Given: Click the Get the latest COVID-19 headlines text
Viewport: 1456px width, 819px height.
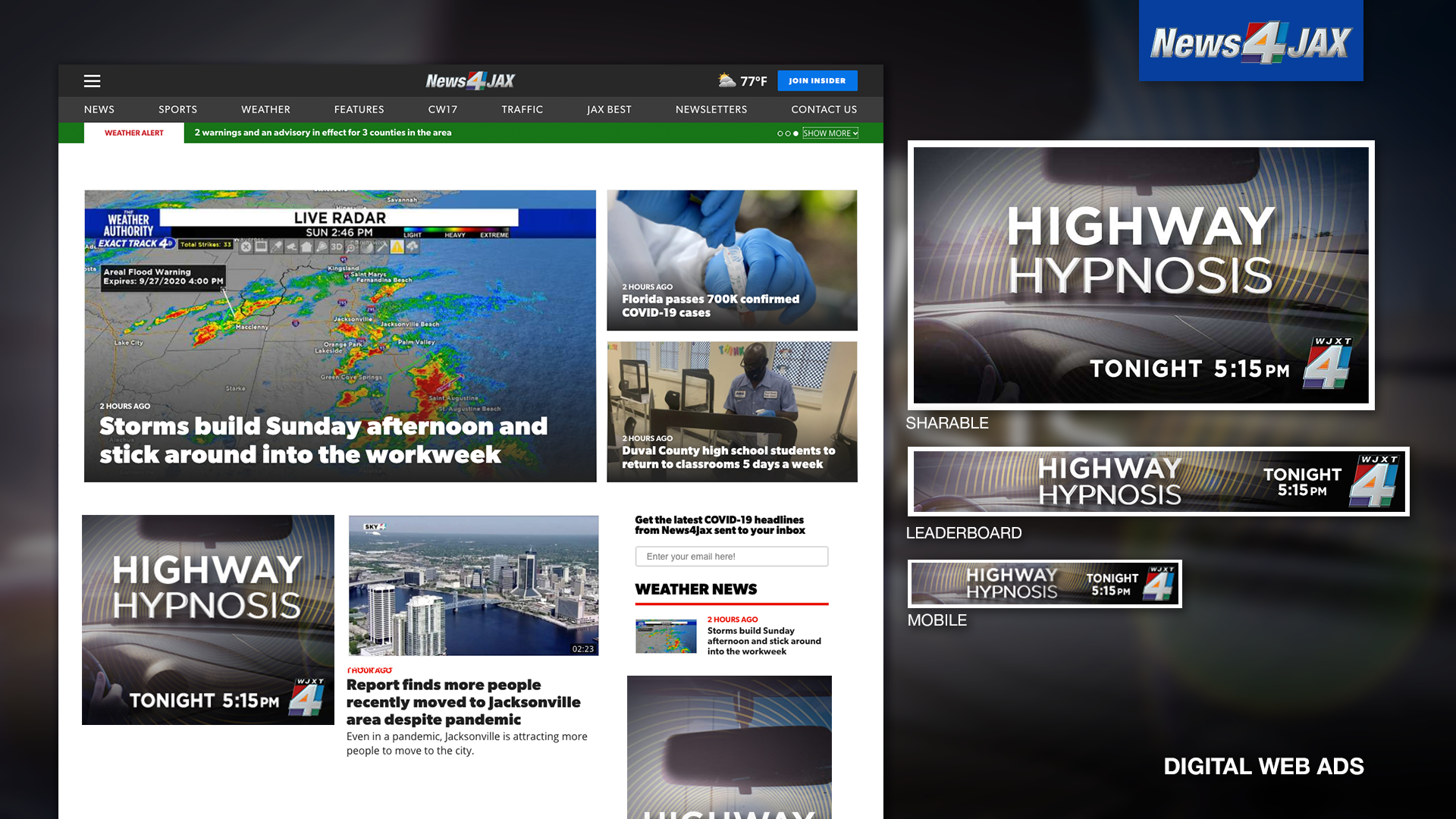Looking at the screenshot, I should click(720, 525).
